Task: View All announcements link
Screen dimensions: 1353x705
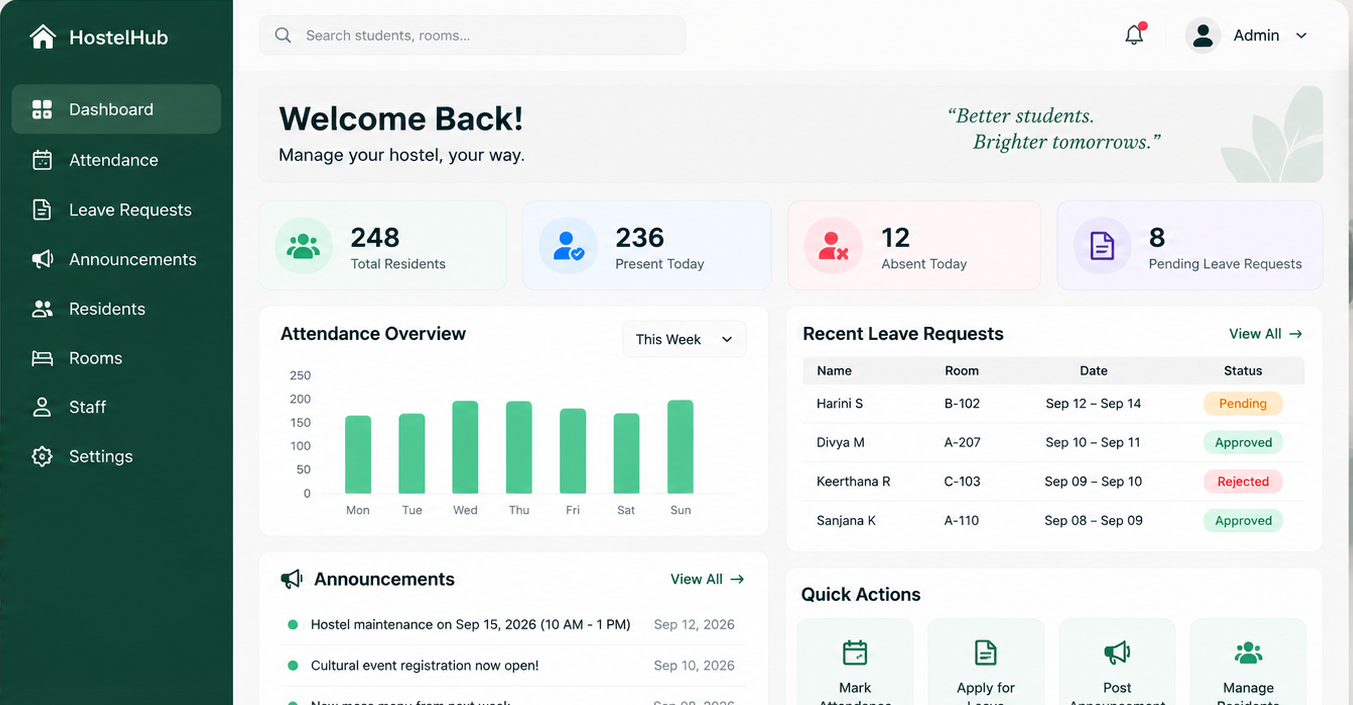Action: [x=707, y=579]
